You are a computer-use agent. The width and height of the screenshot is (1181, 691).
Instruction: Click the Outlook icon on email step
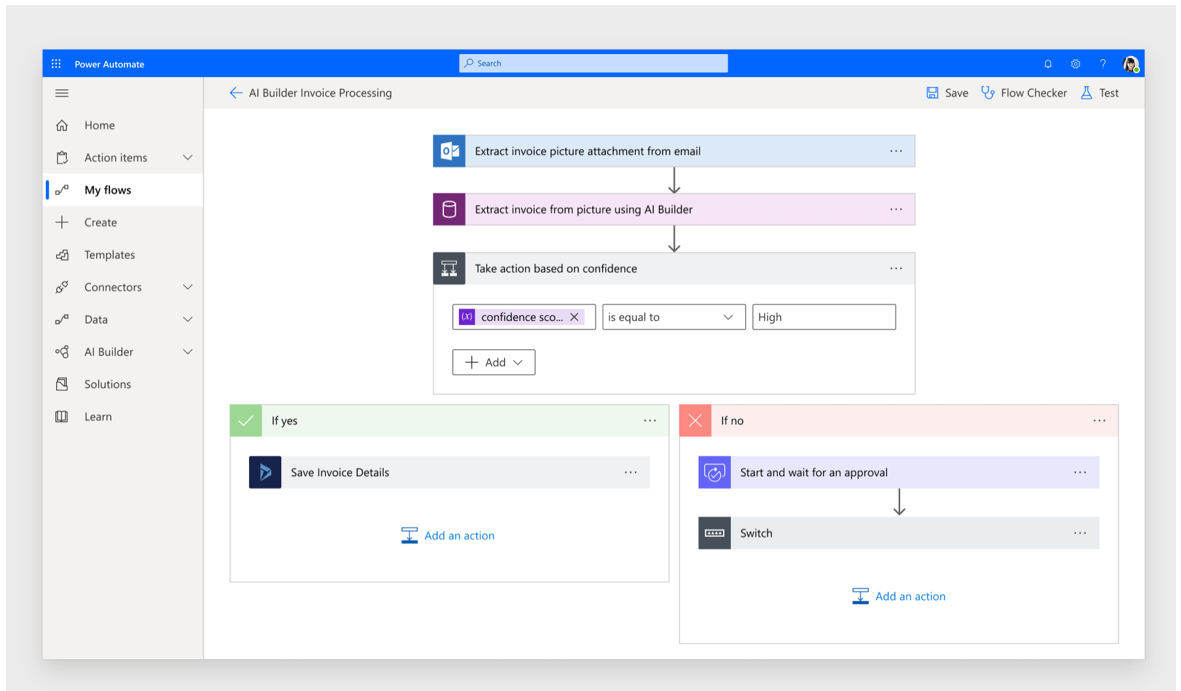click(x=449, y=151)
